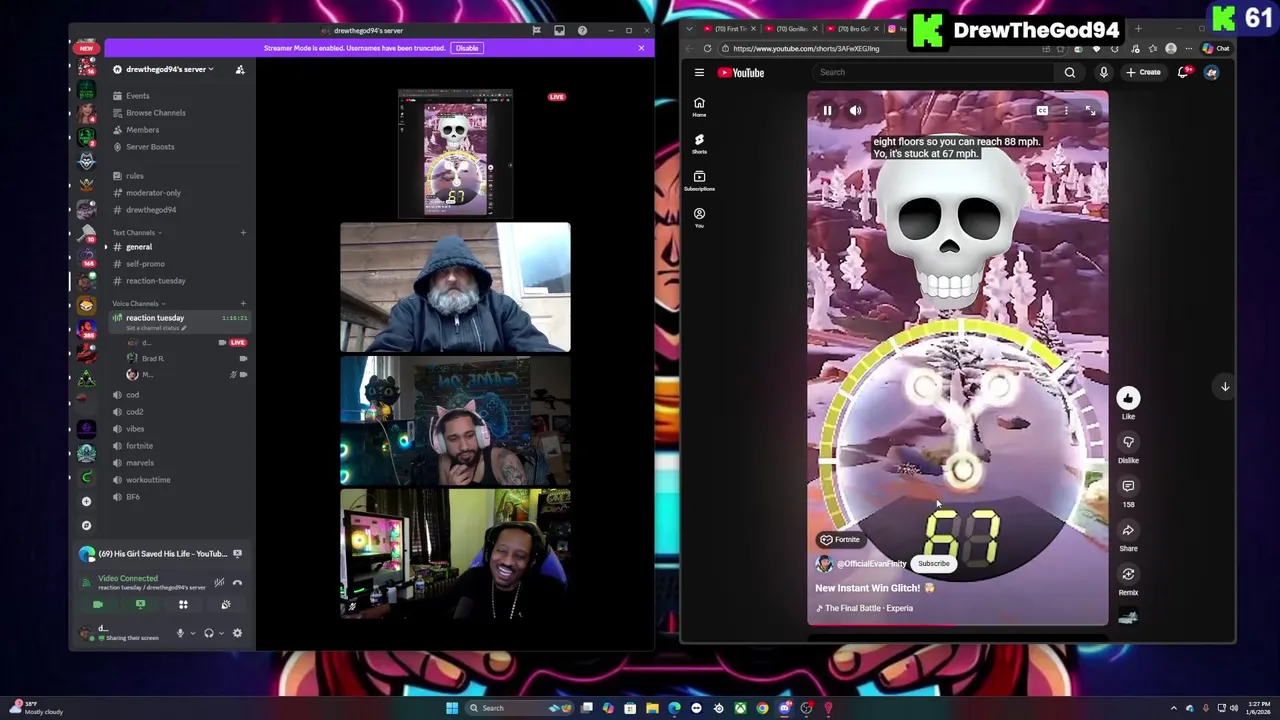Viewport: 1280px width, 720px height.
Task: Open Events in Discord sidebar
Action: pyautogui.click(x=138, y=96)
